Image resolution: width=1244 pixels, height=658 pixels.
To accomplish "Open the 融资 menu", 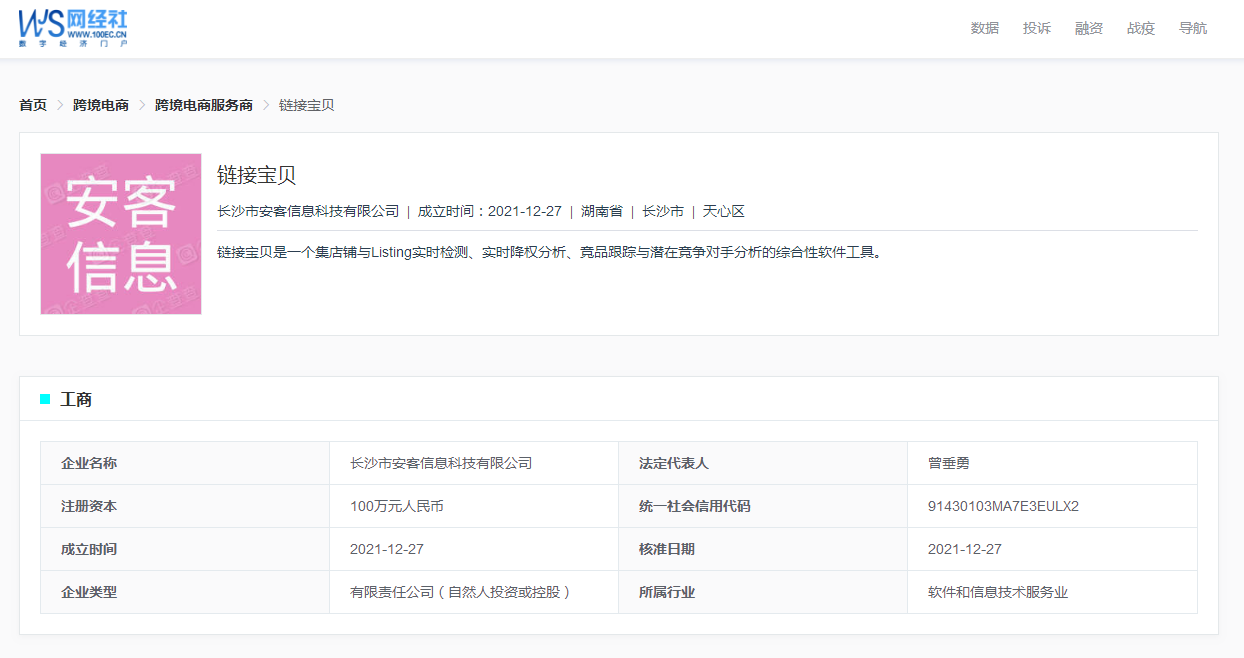I will click(x=1089, y=28).
